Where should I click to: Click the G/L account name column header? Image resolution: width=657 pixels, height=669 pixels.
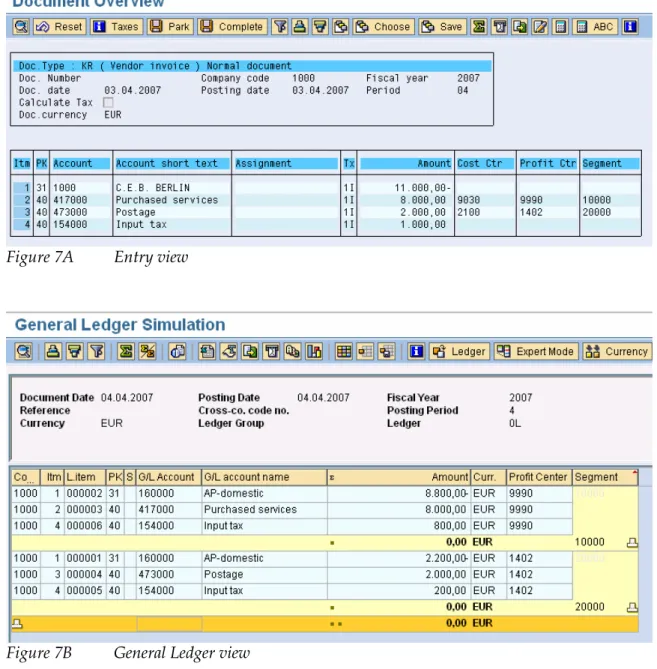[264, 477]
